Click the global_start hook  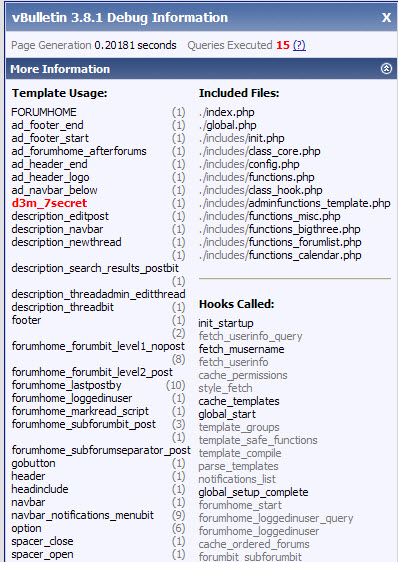pyautogui.click(x=227, y=414)
